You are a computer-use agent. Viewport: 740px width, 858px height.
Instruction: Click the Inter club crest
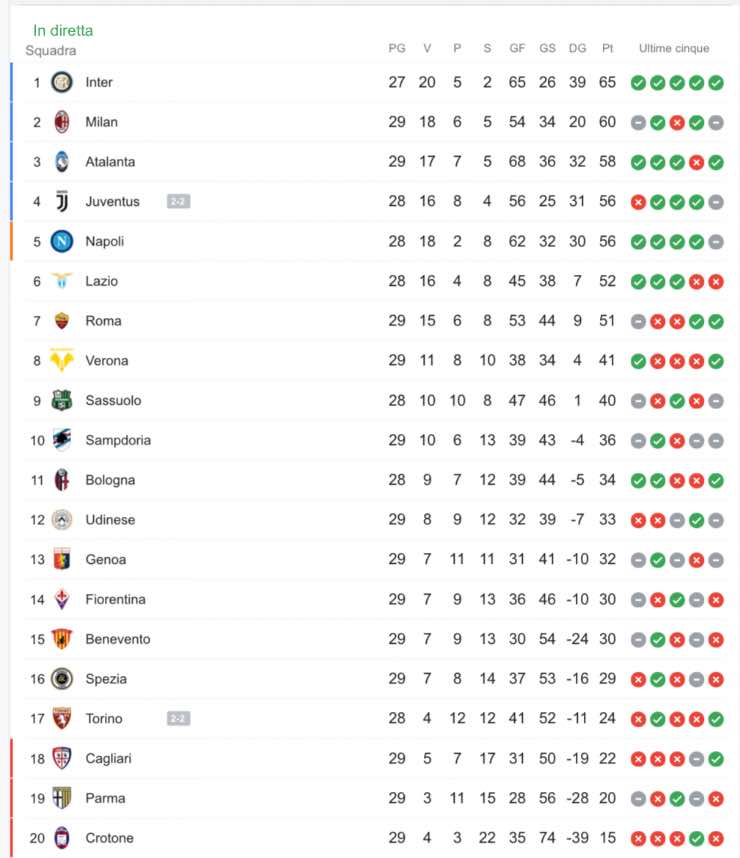pos(62,82)
